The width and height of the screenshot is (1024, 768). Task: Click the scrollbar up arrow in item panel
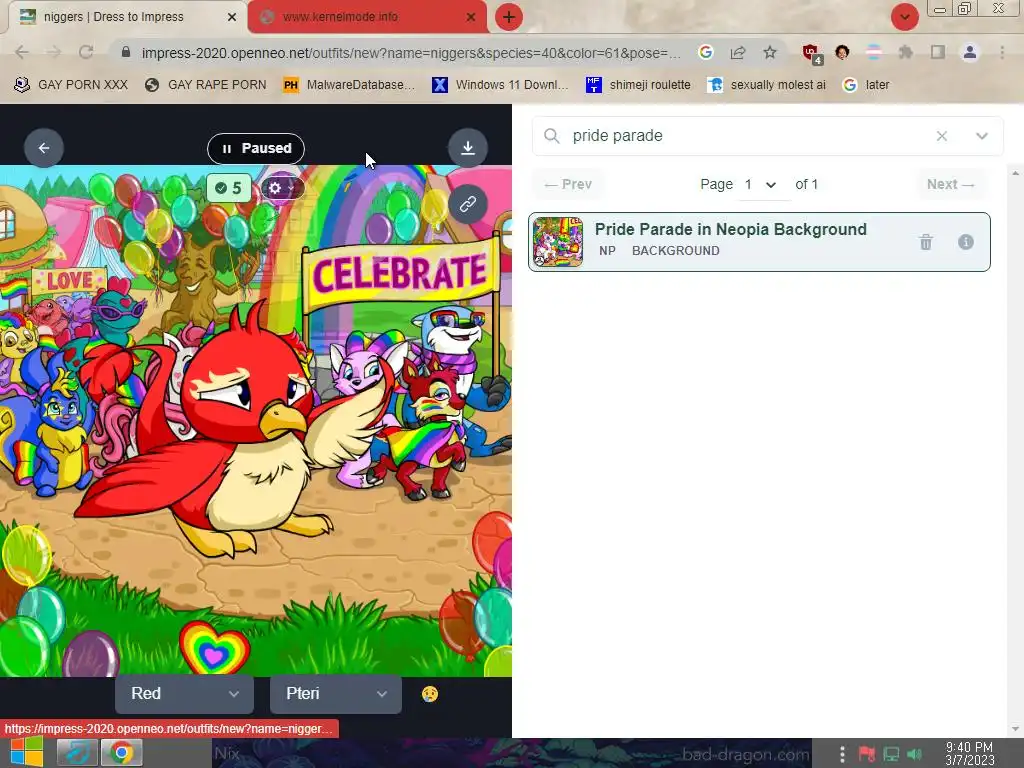[x=1015, y=173]
